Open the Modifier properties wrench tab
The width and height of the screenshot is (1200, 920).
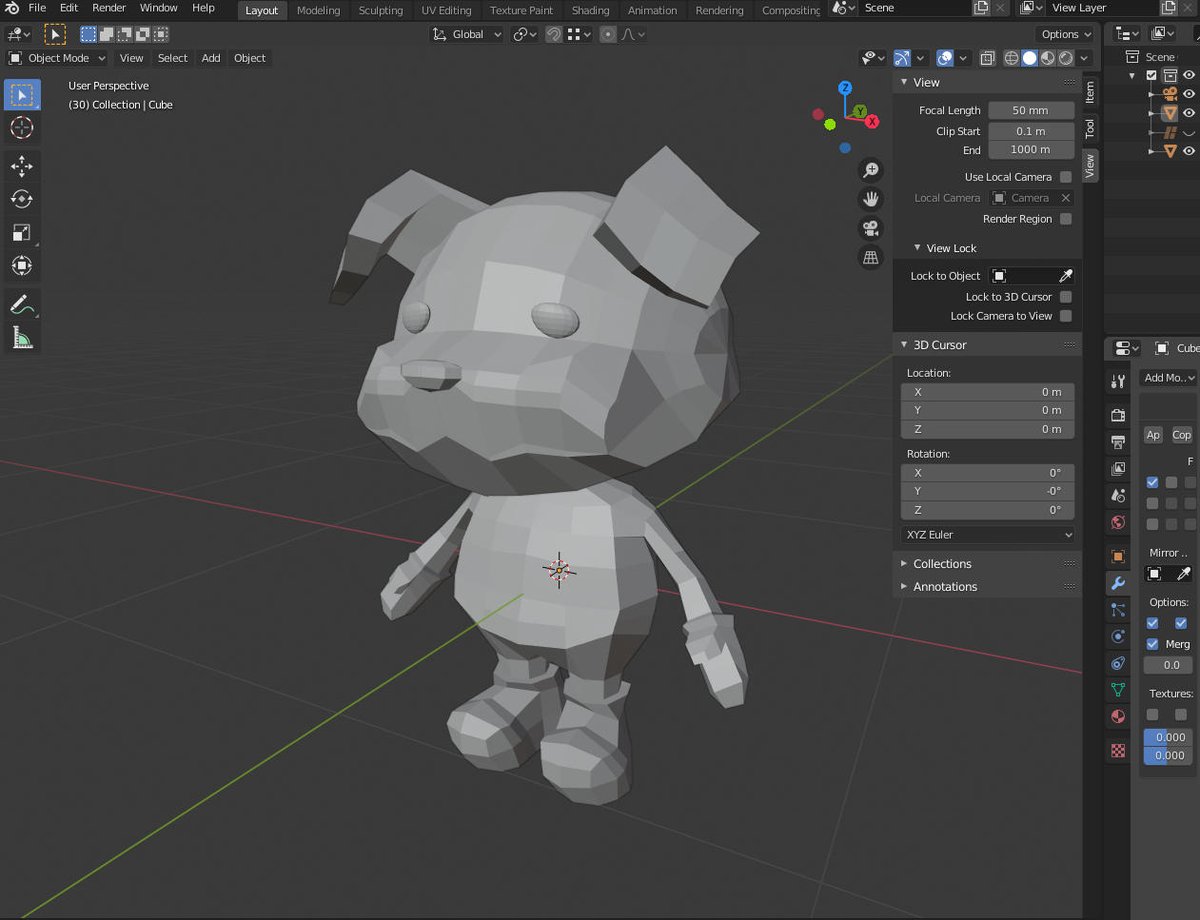(x=1118, y=583)
